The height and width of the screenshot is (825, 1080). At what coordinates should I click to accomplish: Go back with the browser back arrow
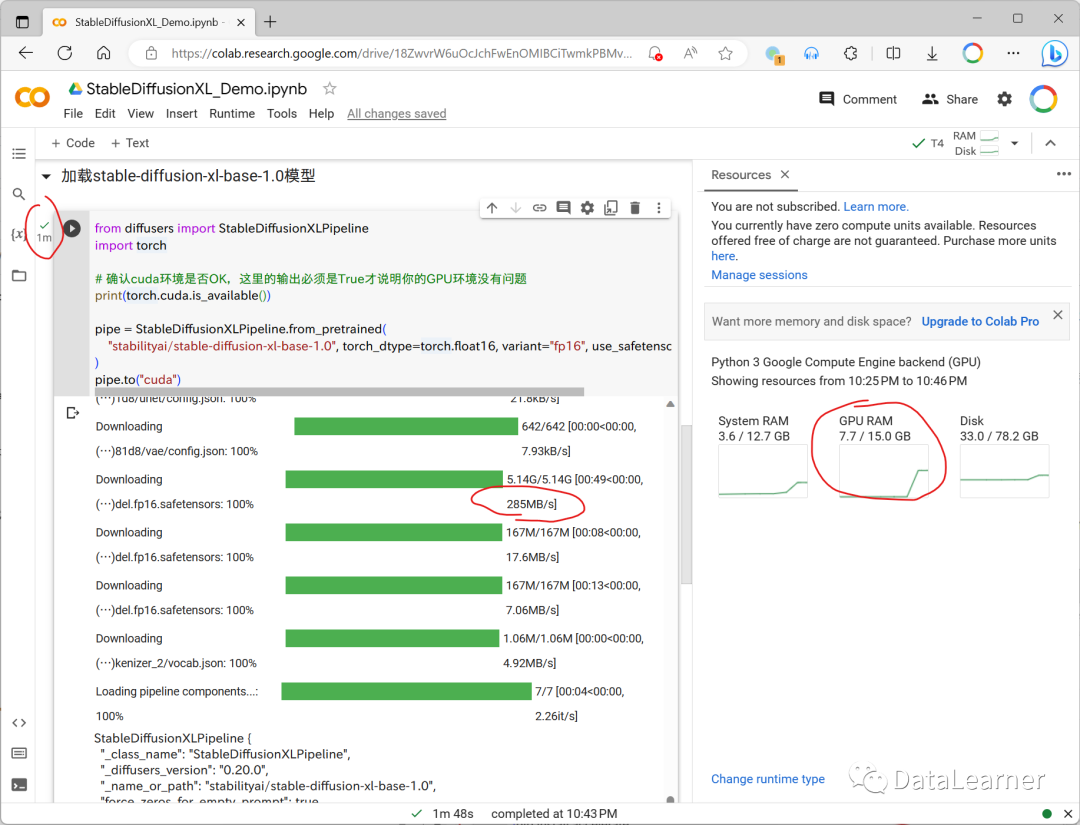point(25,53)
